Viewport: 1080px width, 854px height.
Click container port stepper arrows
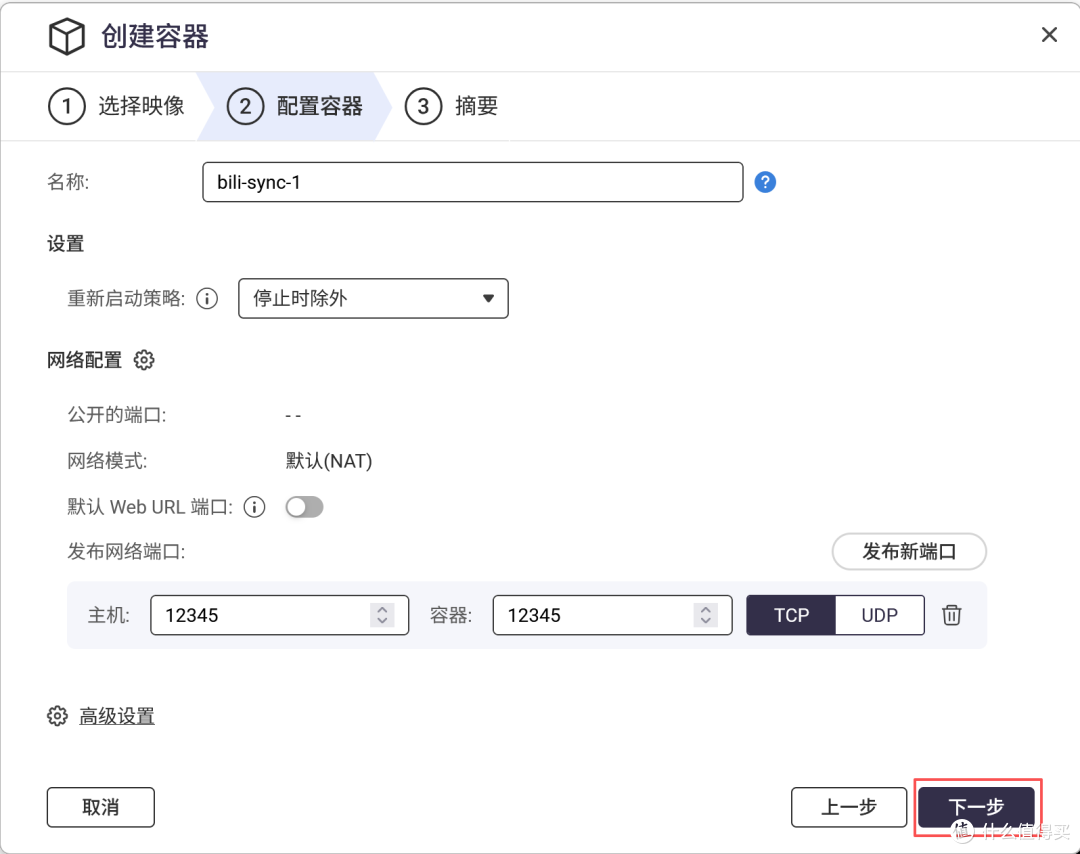[x=705, y=615]
